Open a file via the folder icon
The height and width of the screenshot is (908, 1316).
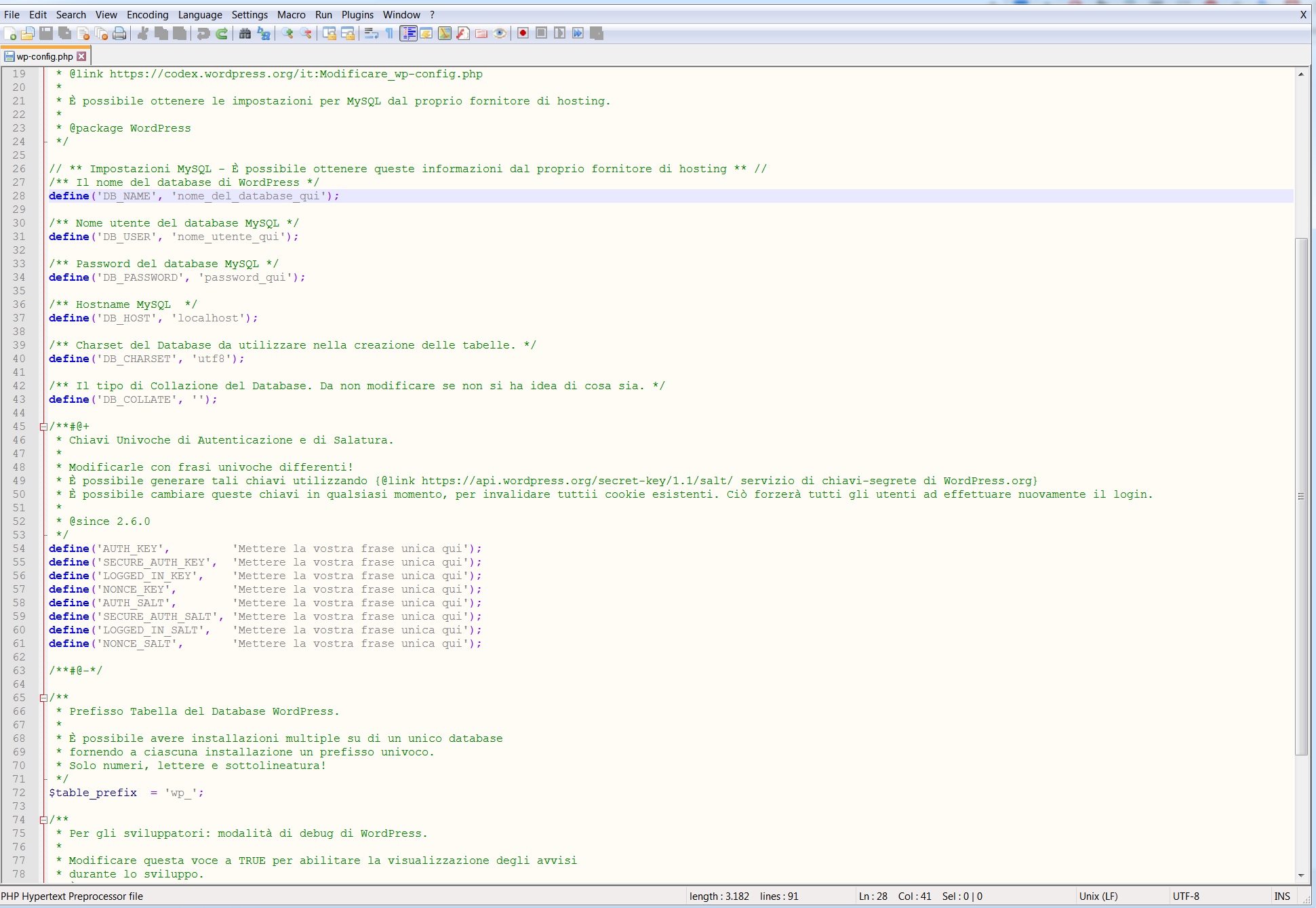point(28,33)
